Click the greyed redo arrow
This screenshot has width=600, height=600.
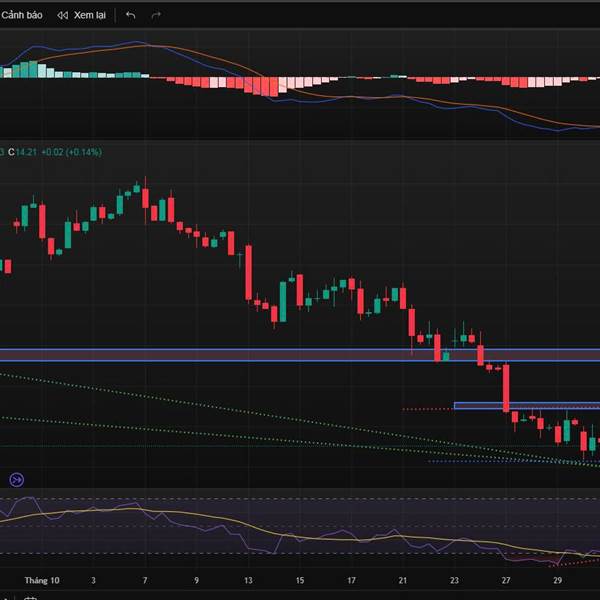(156, 15)
